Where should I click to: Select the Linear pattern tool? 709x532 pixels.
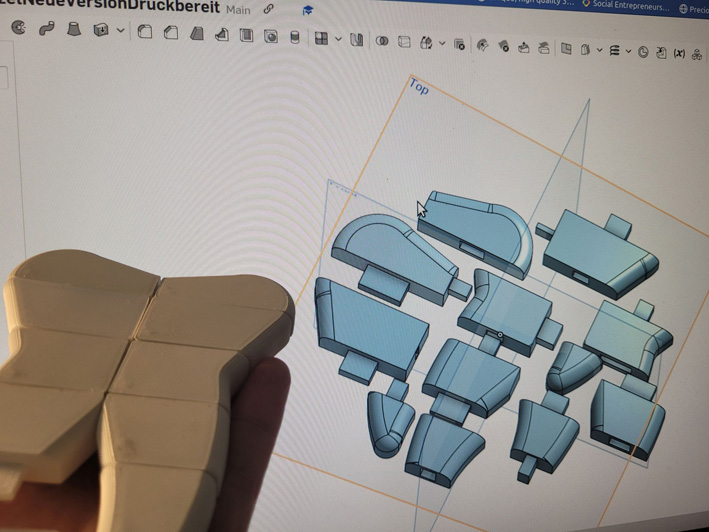(x=321, y=38)
